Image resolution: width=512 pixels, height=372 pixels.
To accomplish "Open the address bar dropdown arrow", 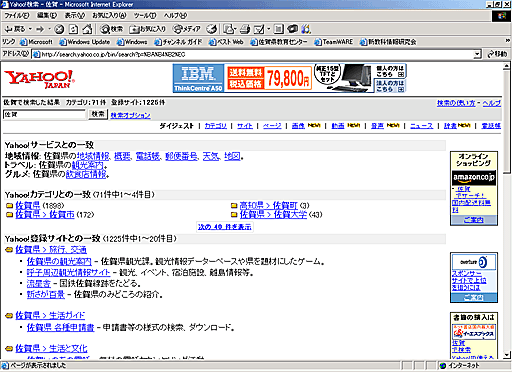I will coord(477,54).
